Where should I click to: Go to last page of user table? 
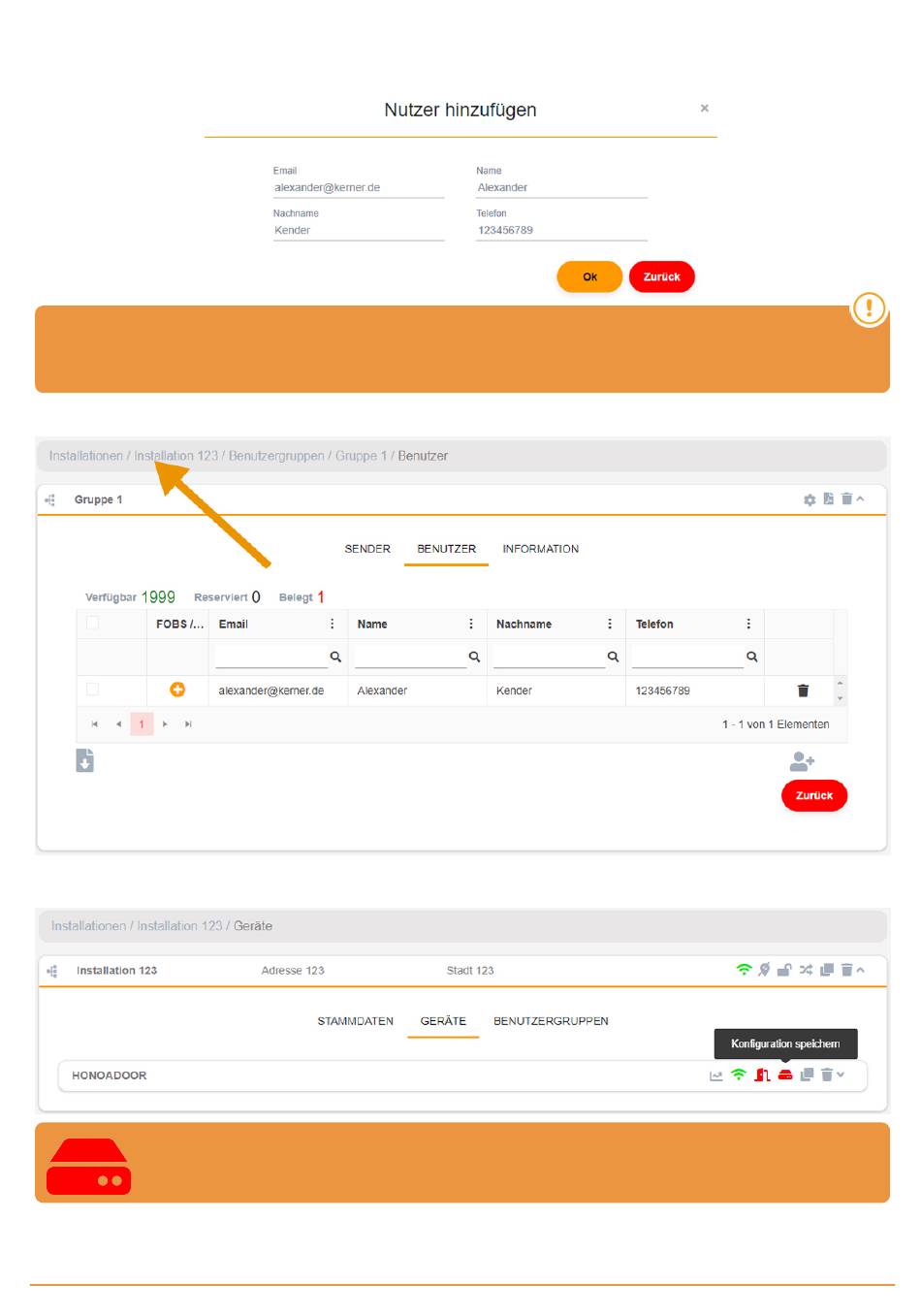pos(188,724)
